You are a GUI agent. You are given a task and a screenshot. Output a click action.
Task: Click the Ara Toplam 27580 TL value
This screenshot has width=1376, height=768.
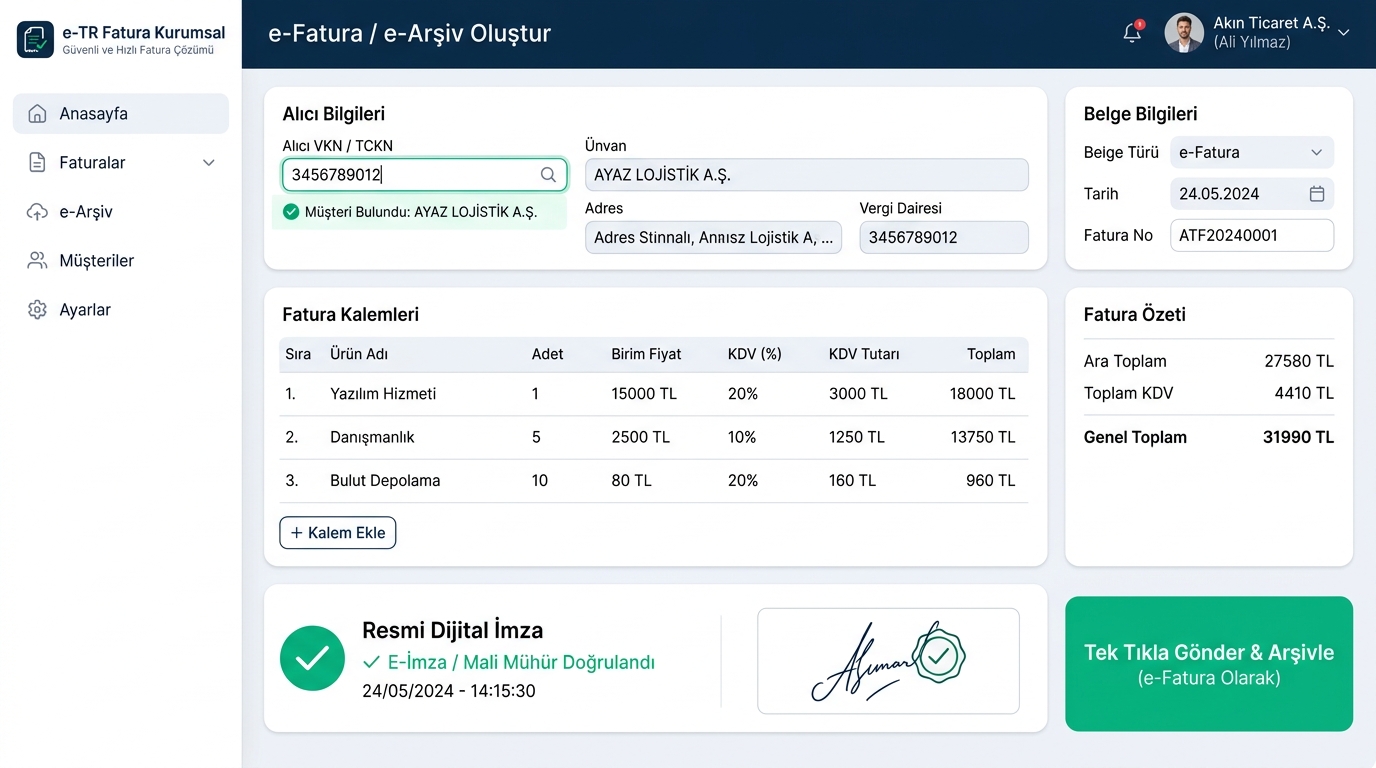(x=1299, y=361)
